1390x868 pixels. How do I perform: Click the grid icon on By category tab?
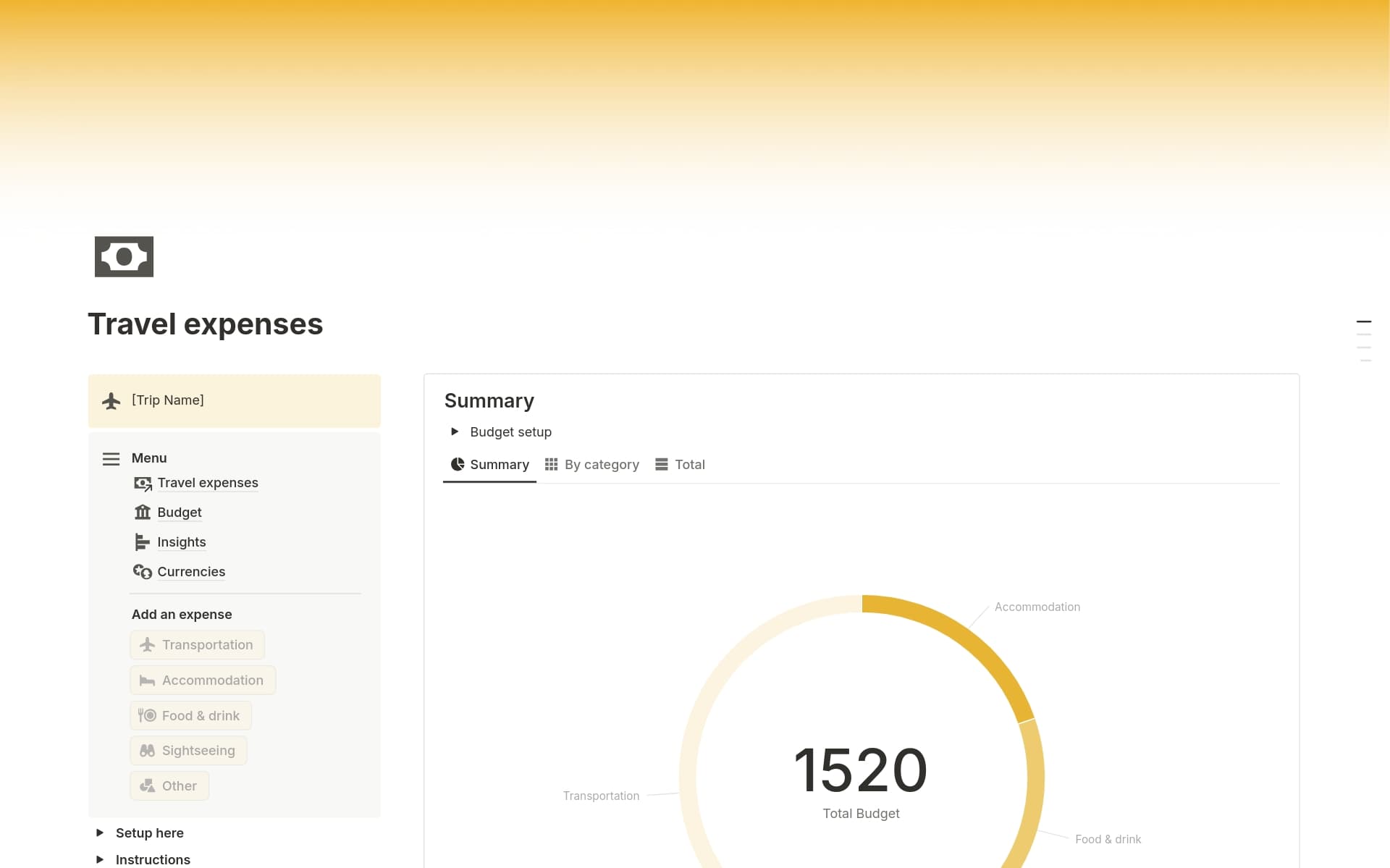click(x=552, y=464)
